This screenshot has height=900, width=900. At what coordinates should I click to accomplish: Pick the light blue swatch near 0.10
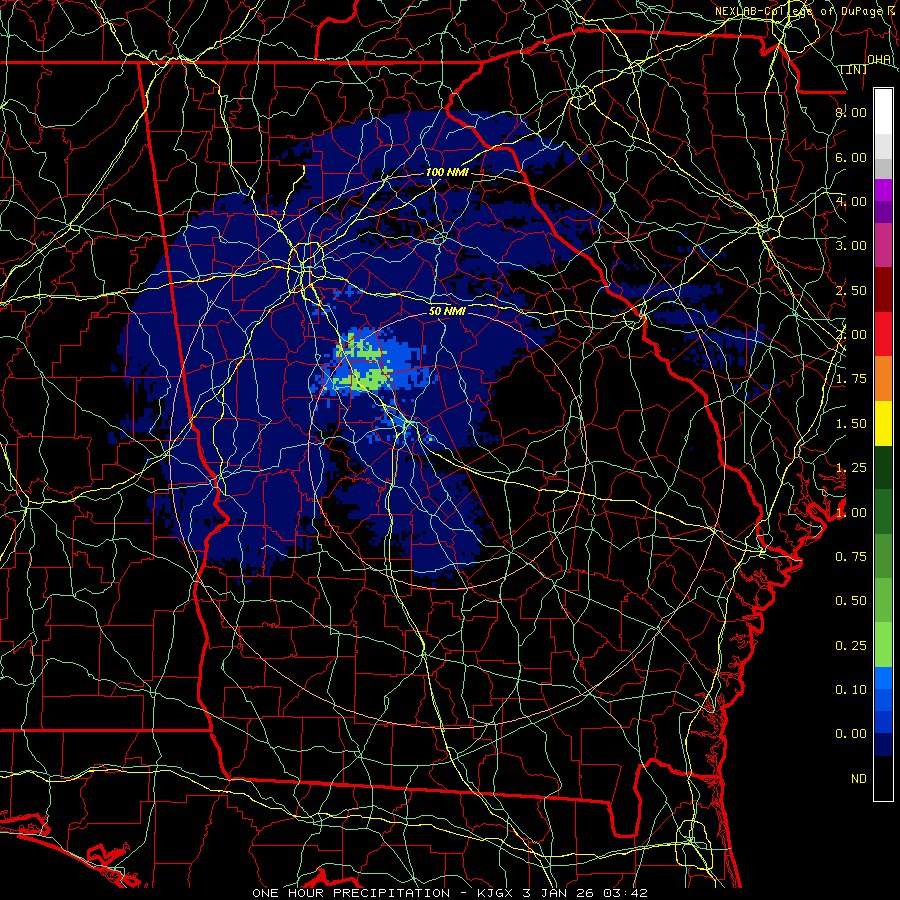pyautogui.click(x=883, y=678)
